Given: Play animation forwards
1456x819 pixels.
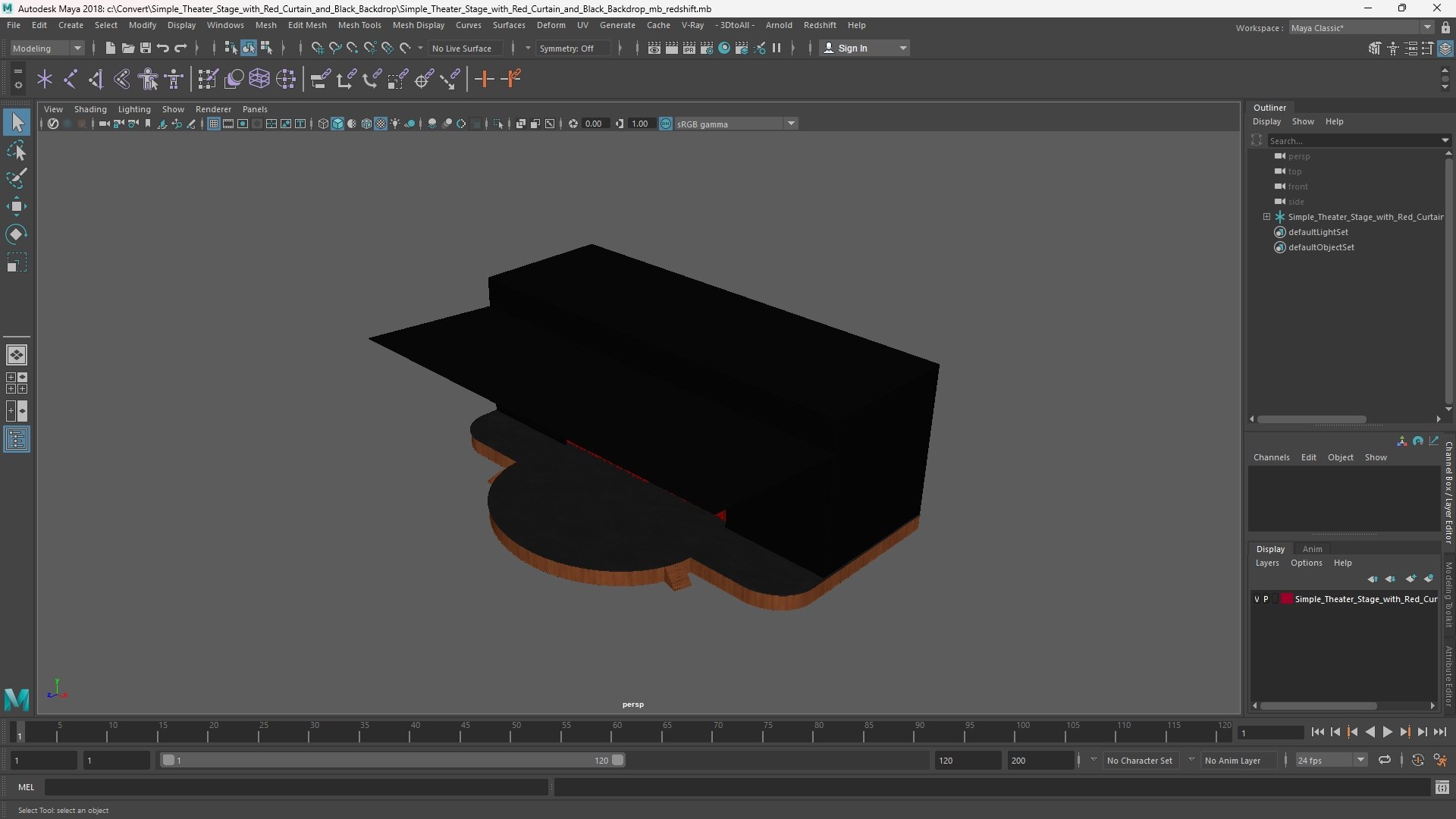Looking at the screenshot, I should tap(1387, 733).
